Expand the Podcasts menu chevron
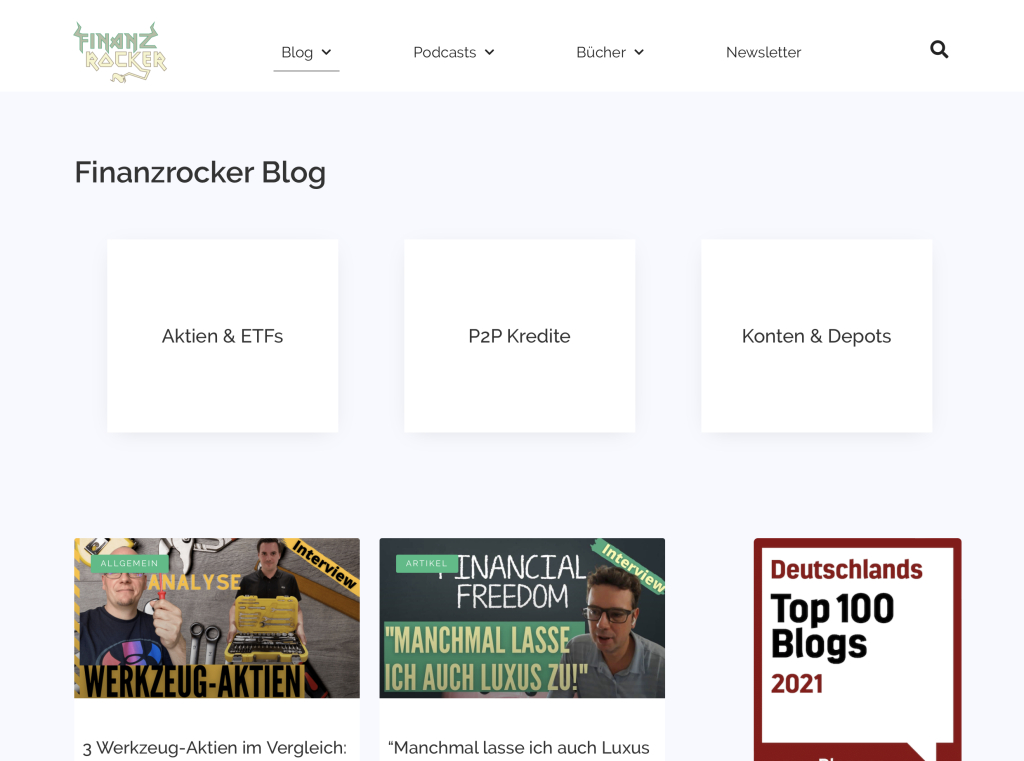The width and height of the screenshot is (1024, 761). pyautogui.click(x=490, y=52)
